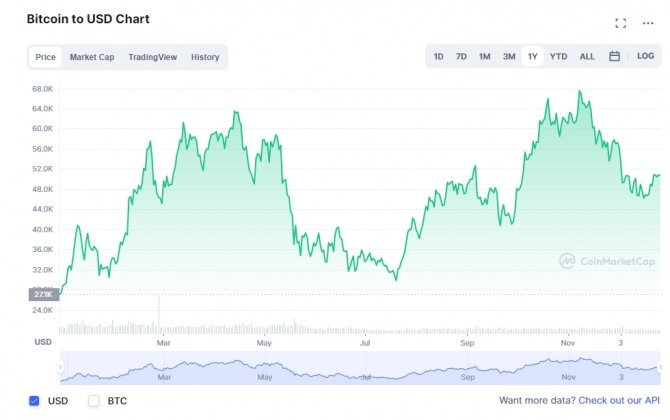Select the 1M time range
The height and width of the screenshot is (420, 670).
(x=484, y=57)
